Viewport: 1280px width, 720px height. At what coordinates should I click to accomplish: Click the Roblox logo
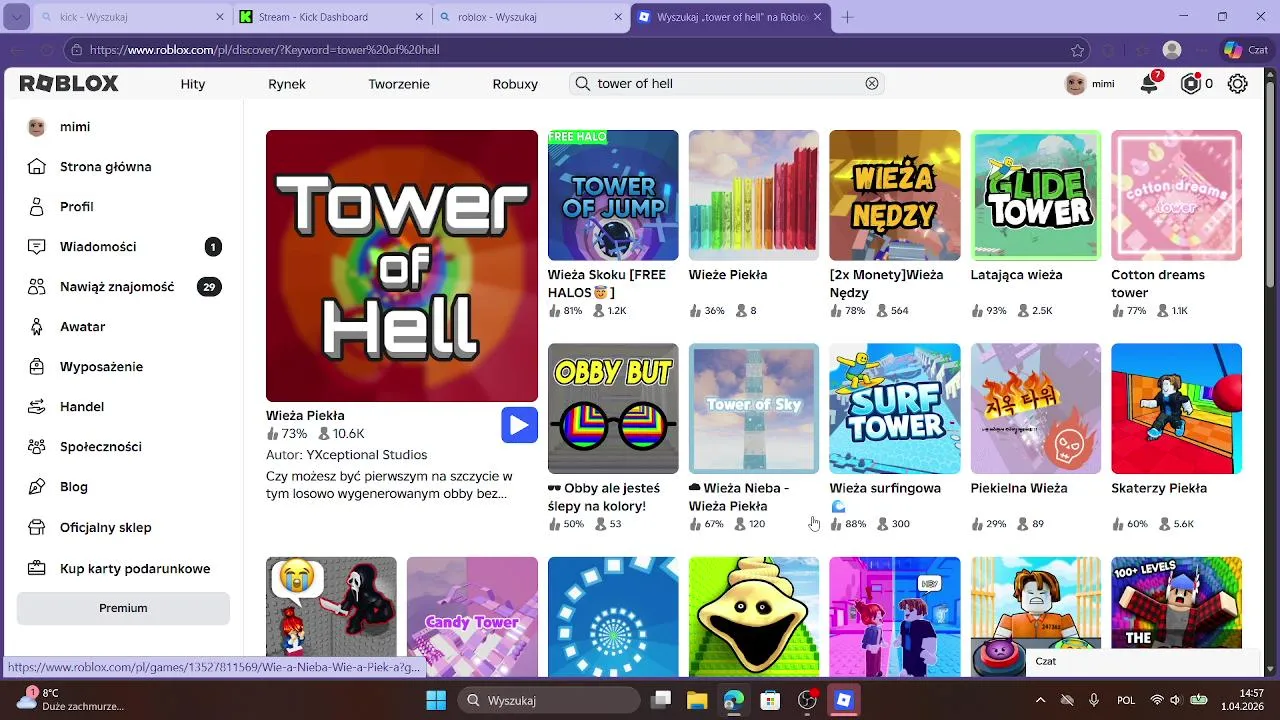[69, 84]
